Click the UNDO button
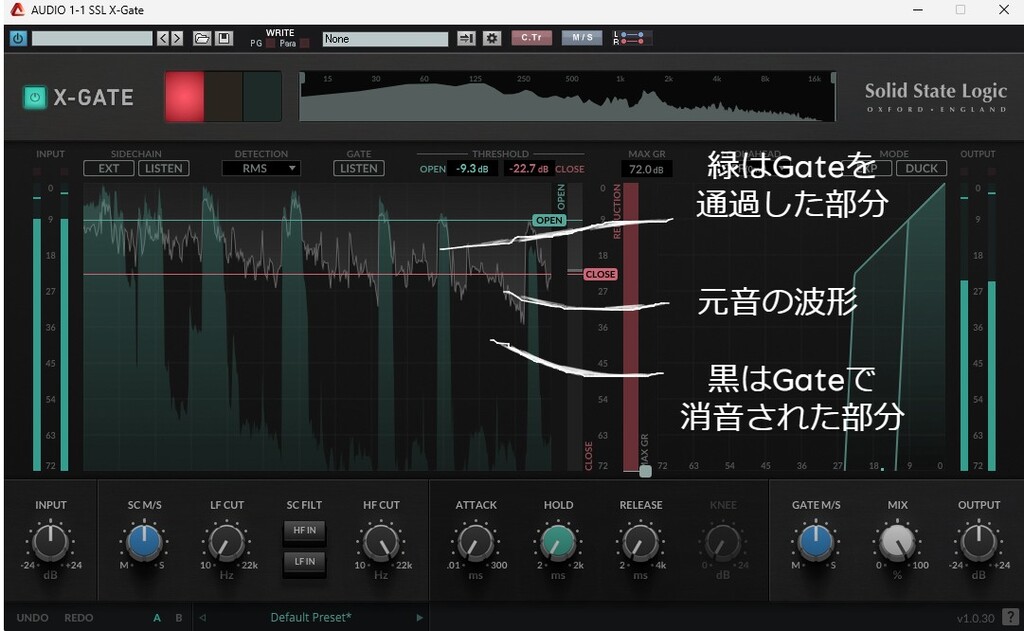The image size is (1024, 631). pos(32,617)
